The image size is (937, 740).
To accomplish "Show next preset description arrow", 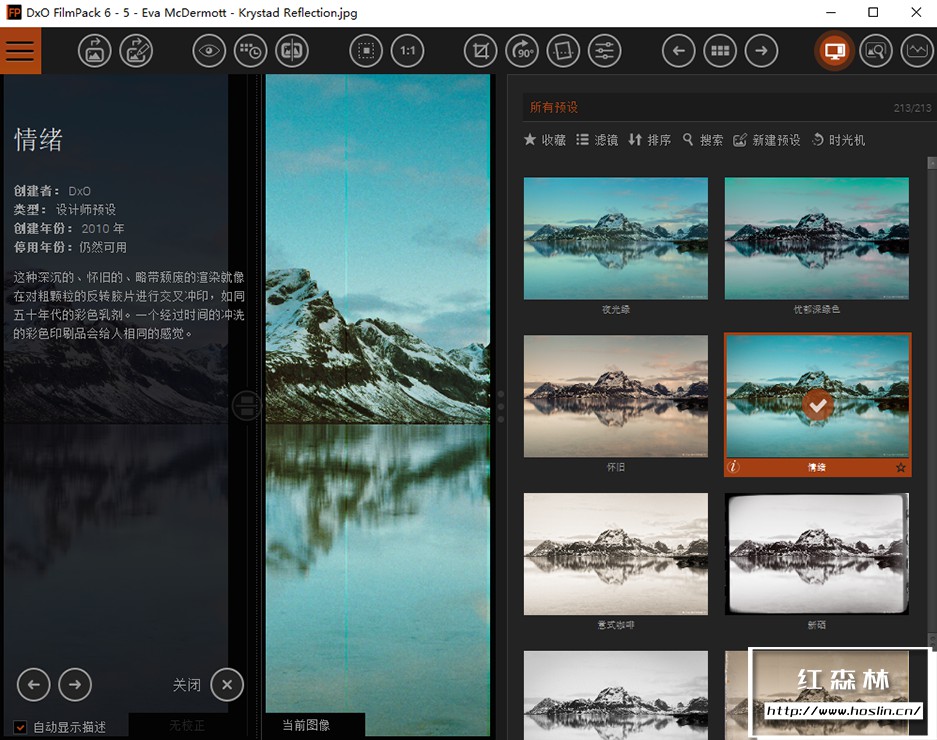I will point(75,684).
